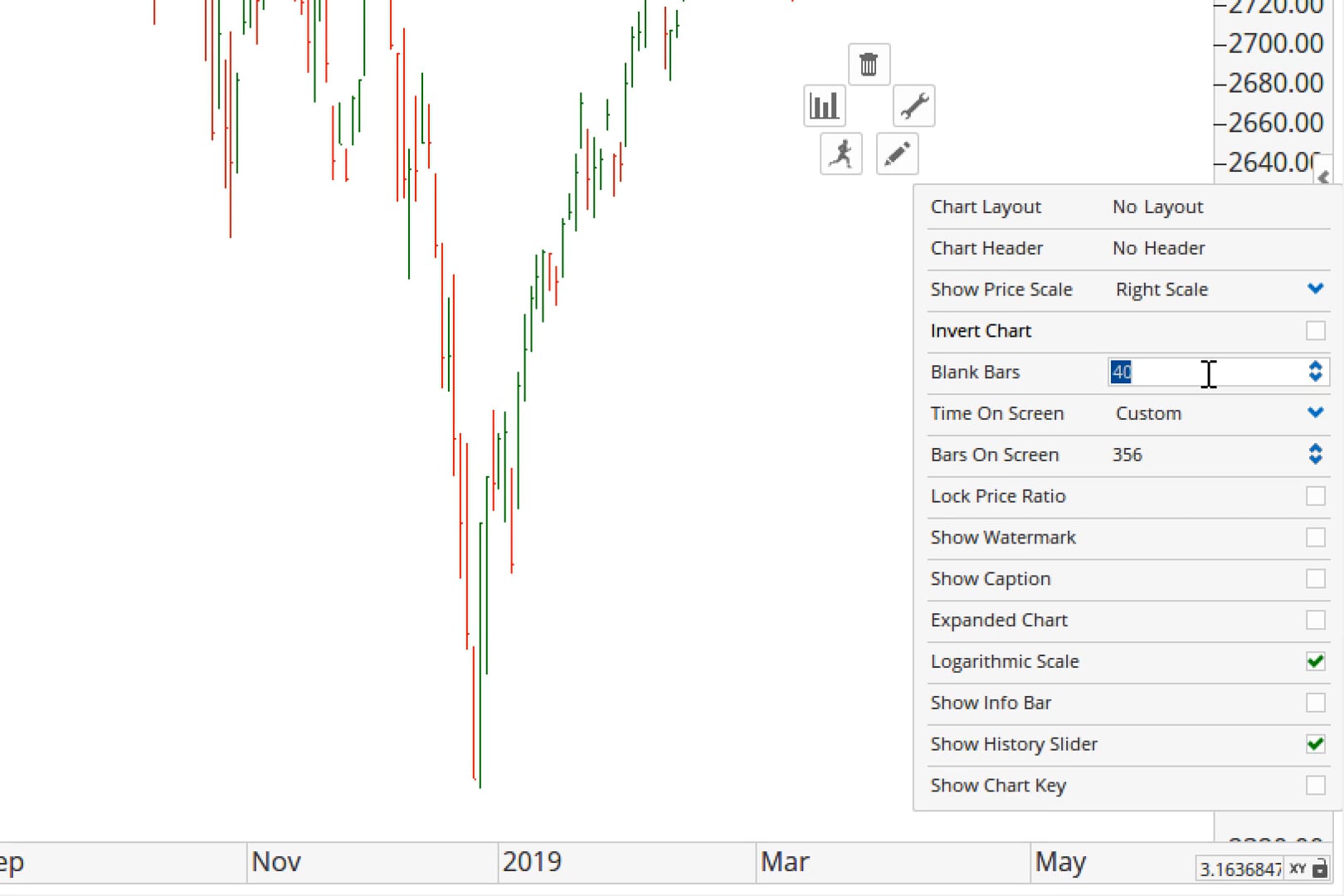
Task: Open the Show Price Scale dropdown
Action: 1315,290
